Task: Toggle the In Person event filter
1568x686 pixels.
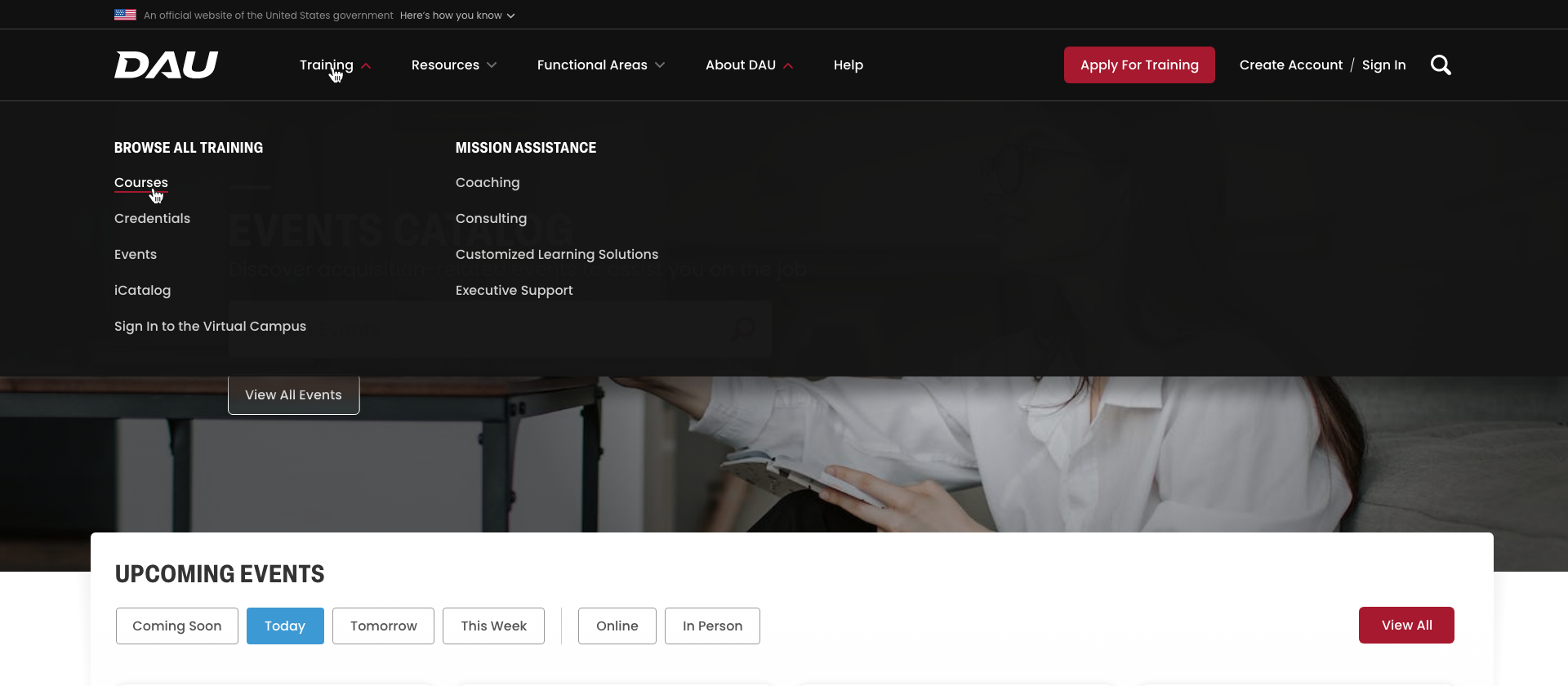Action: pos(712,626)
